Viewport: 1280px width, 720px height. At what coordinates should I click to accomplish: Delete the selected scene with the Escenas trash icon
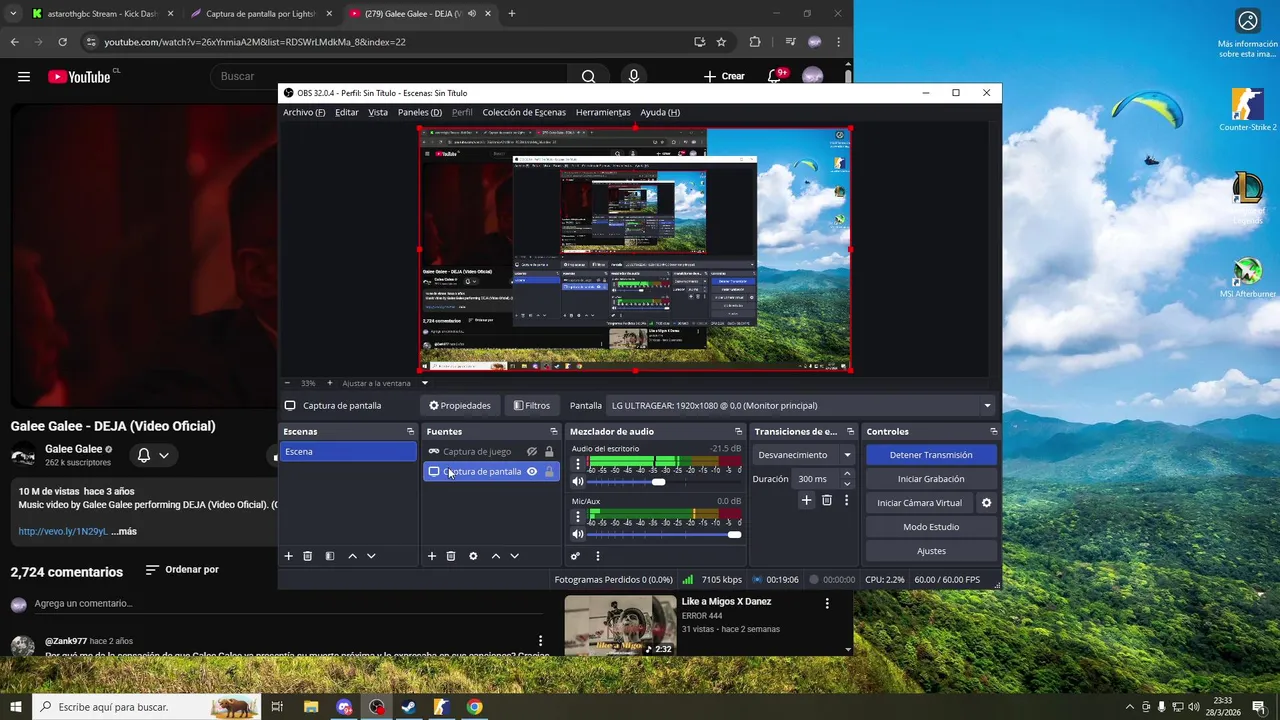(x=308, y=556)
